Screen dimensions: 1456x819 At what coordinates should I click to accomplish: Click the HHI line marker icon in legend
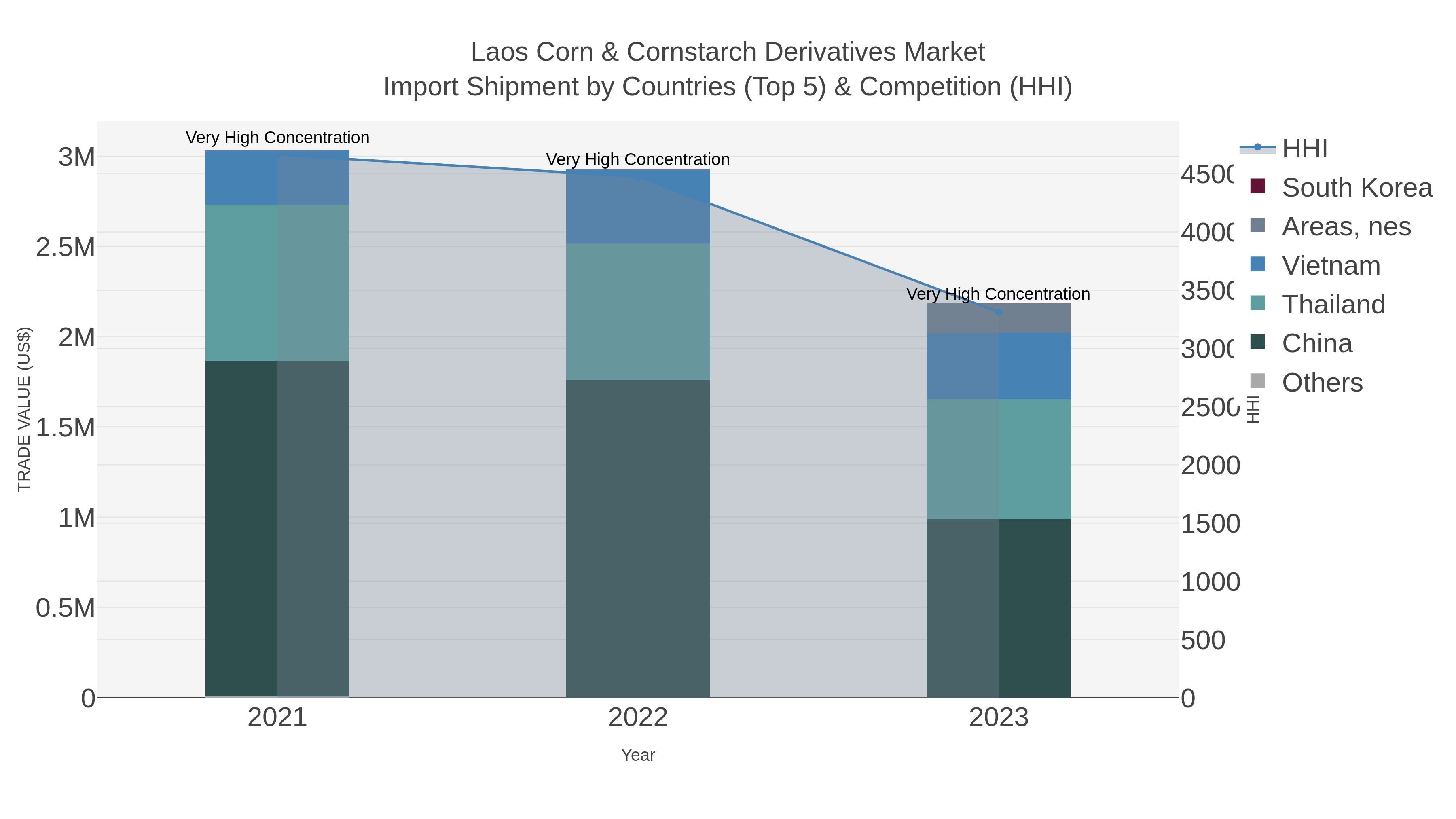tap(1257, 148)
